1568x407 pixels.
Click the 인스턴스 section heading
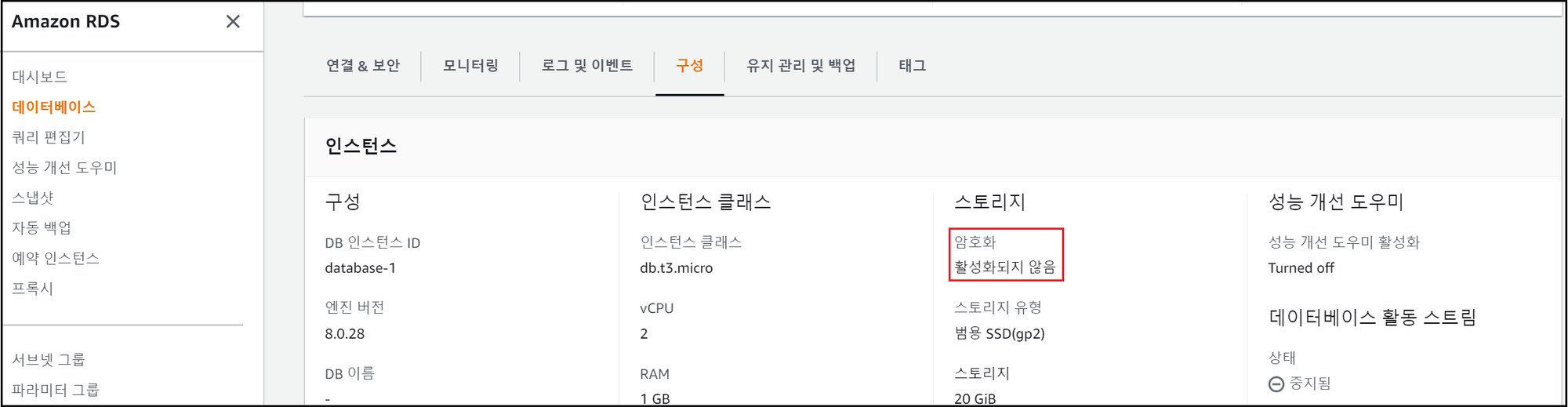[x=361, y=147]
